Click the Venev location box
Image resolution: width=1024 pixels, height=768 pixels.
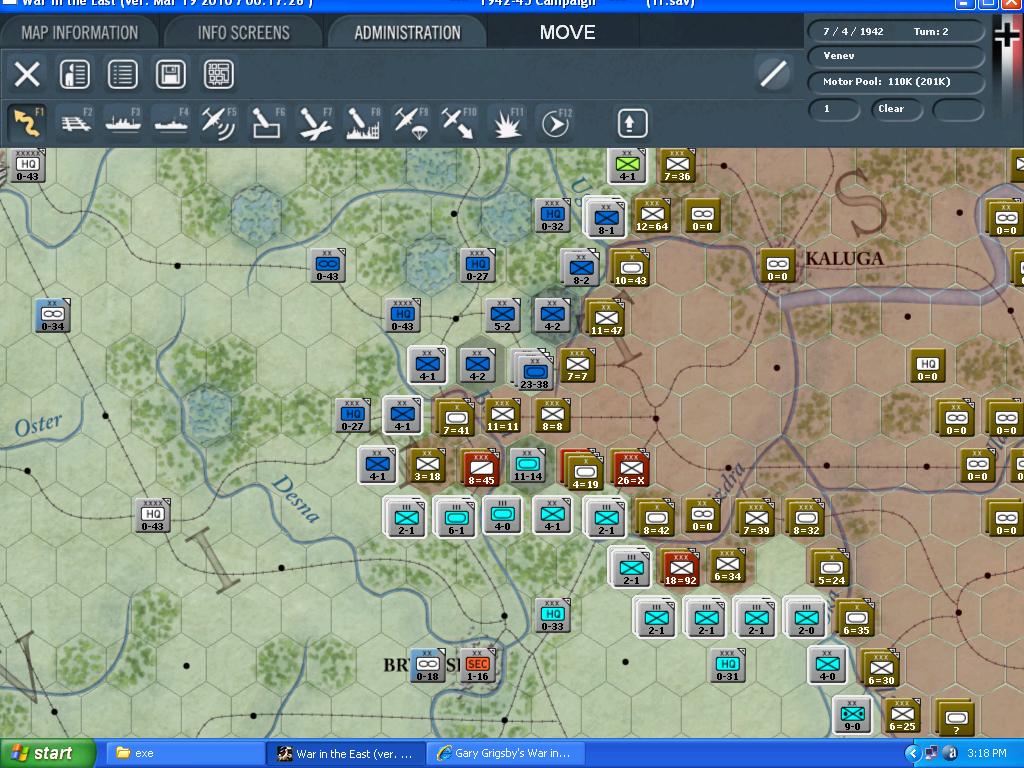895,56
